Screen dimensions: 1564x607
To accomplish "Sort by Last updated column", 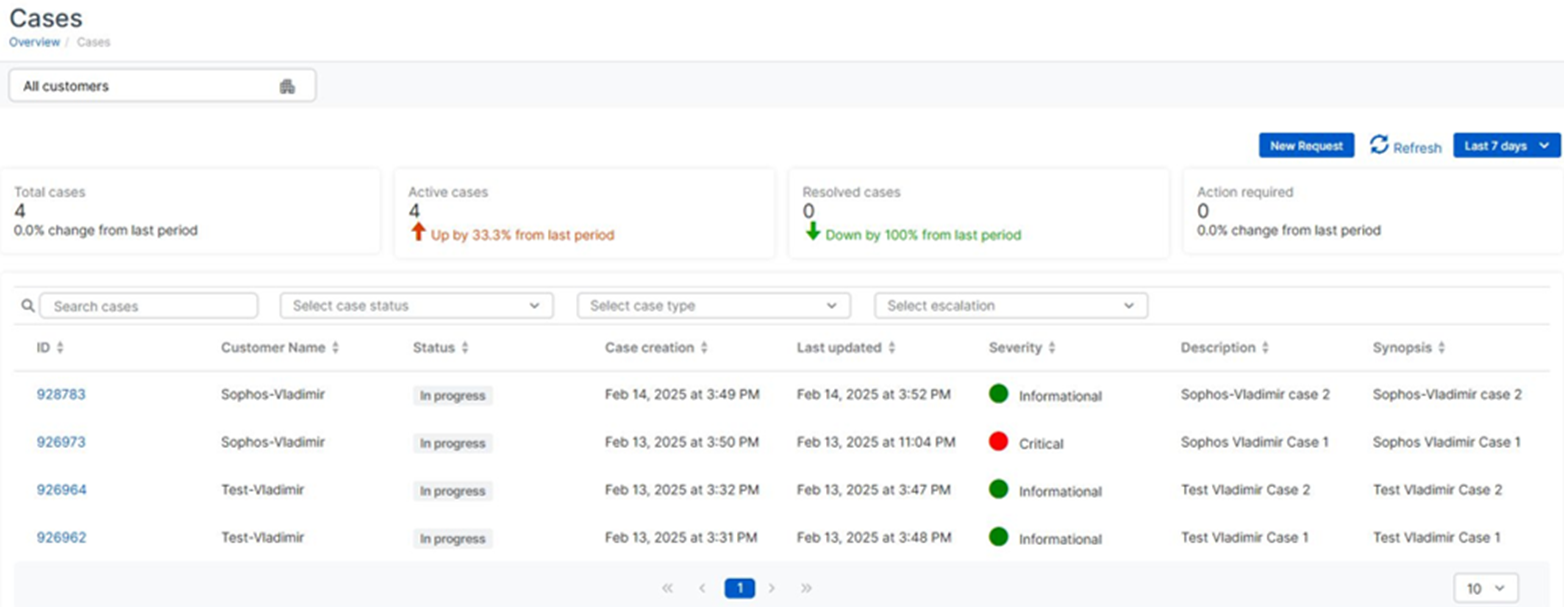I will point(891,348).
